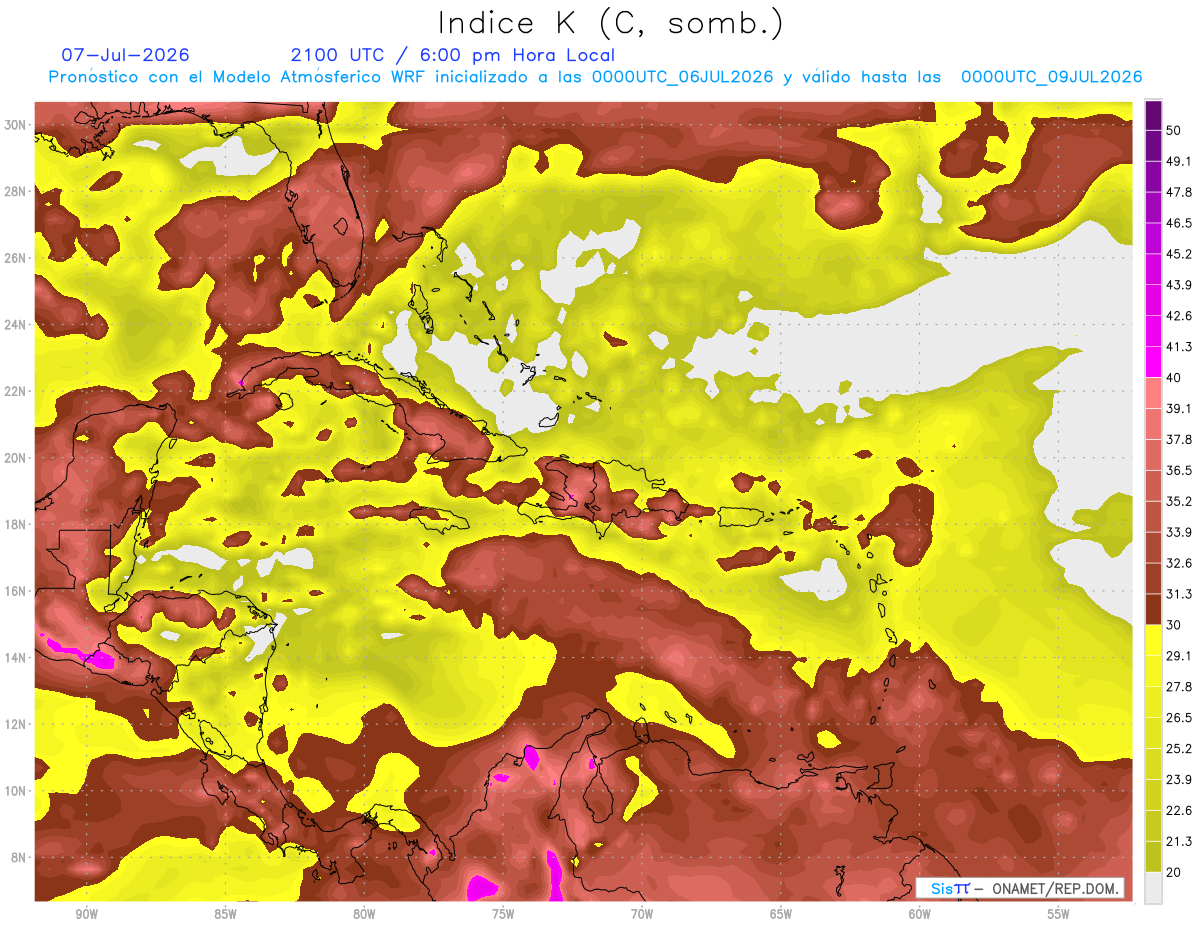Click the longitude label '70W'
The image size is (1200, 927).
pyautogui.click(x=642, y=915)
